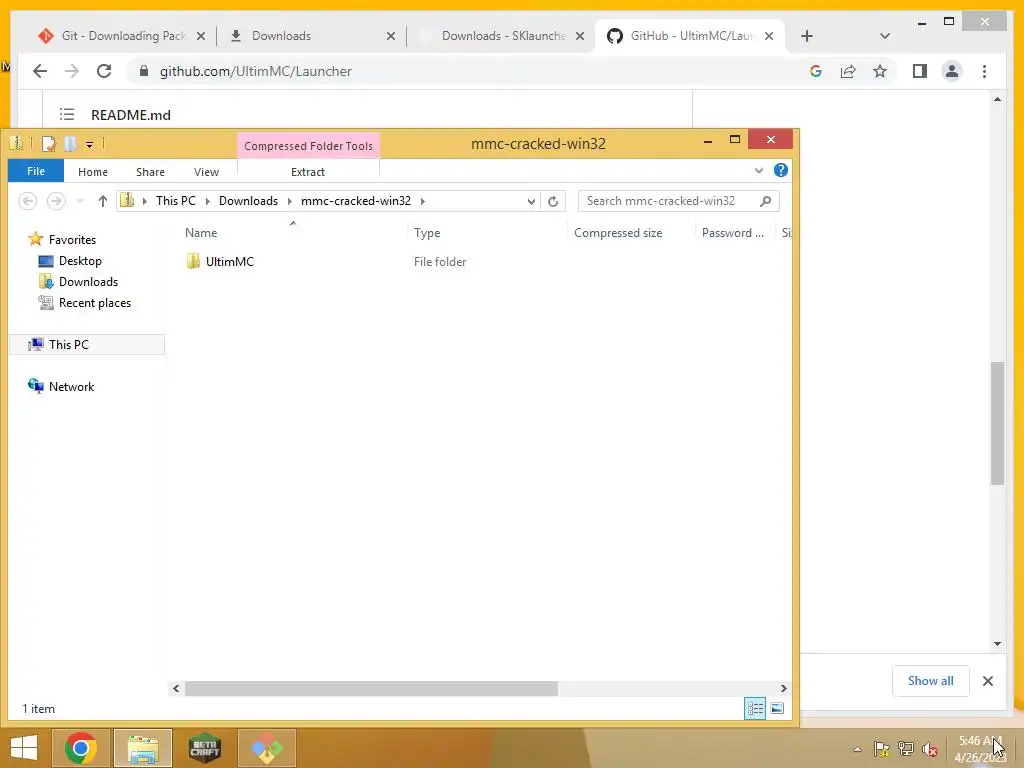Open Chrome side panel

(920, 71)
